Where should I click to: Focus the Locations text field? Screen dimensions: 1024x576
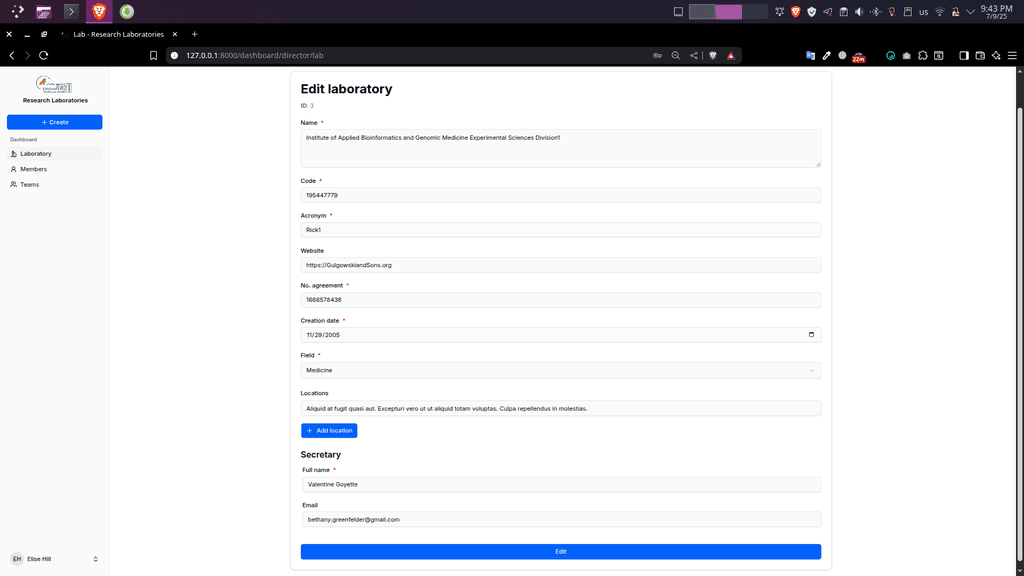[560, 409]
